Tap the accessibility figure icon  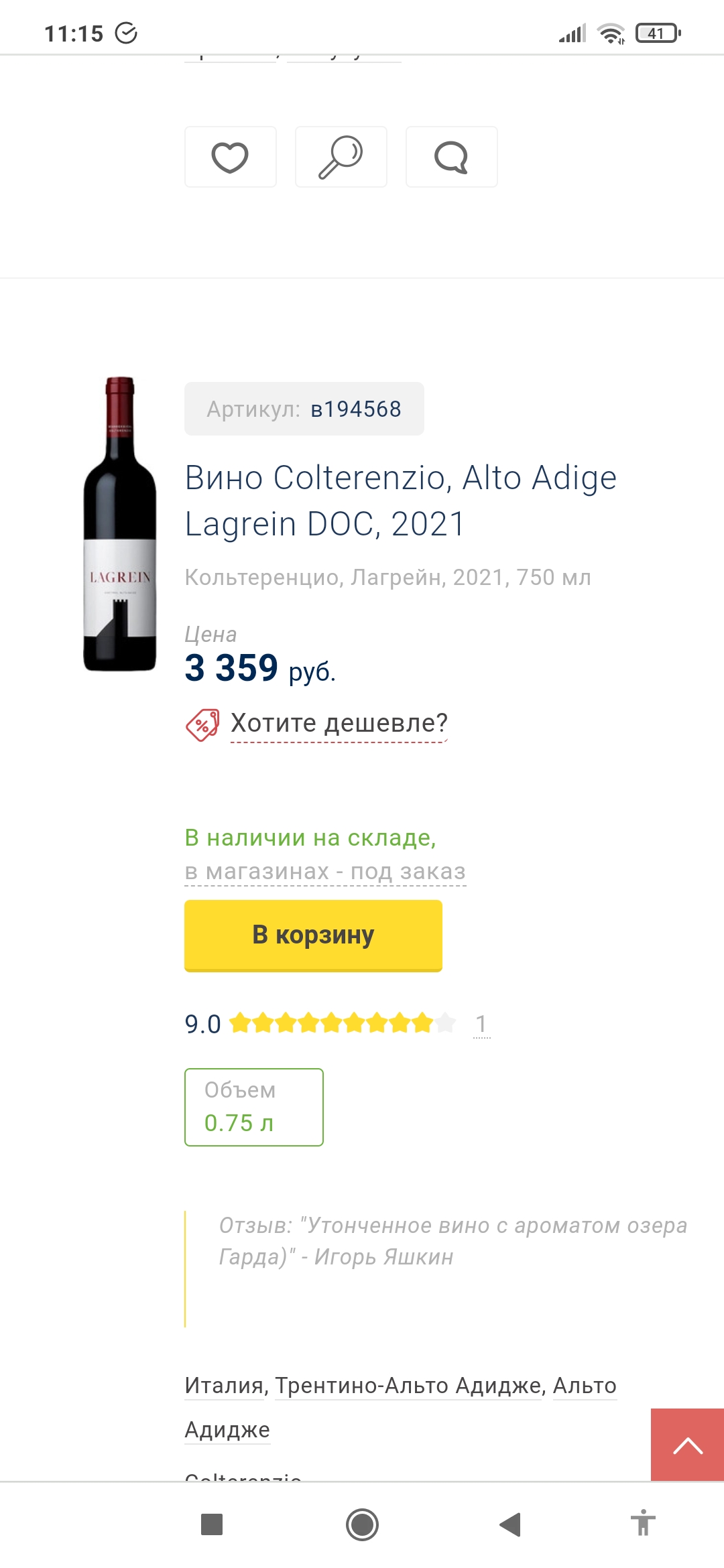(643, 1523)
